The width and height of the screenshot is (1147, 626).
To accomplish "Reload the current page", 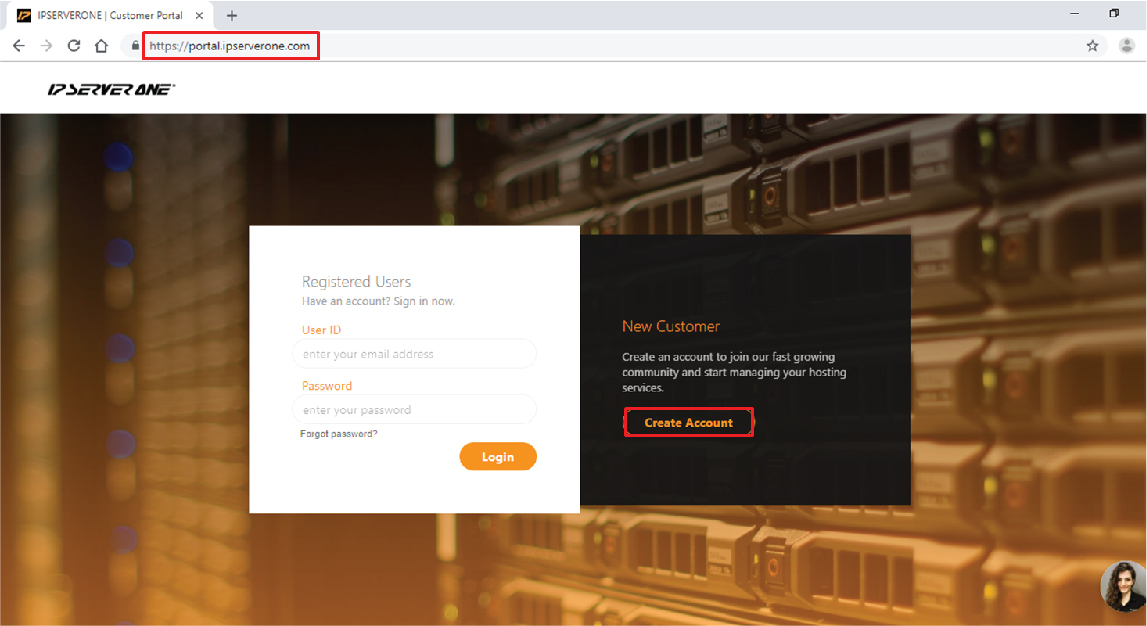I will (x=73, y=45).
